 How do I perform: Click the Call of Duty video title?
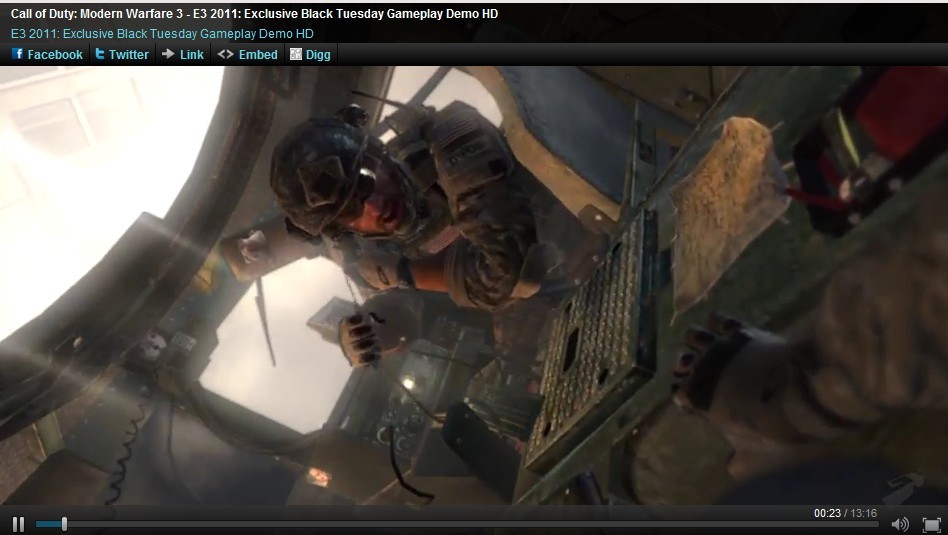(255, 14)
